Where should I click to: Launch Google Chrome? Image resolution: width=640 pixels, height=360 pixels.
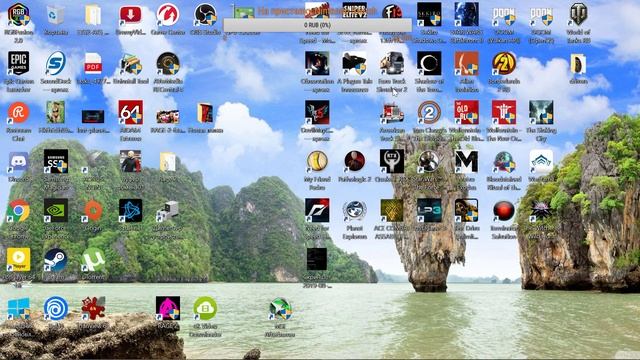pos(18,211)
